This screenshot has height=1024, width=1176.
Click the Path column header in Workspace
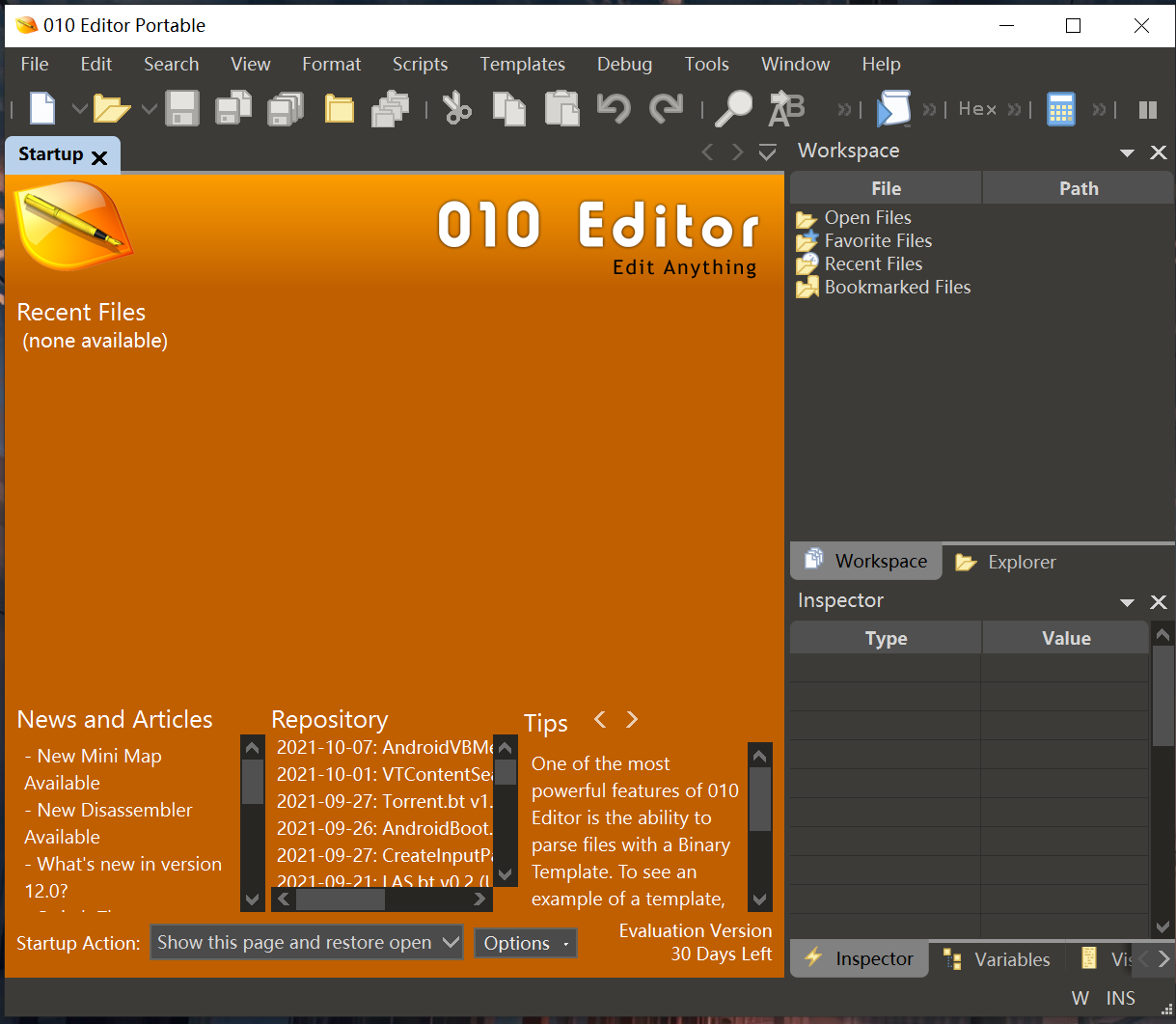pyautogui.click(x=1079, y=188)
